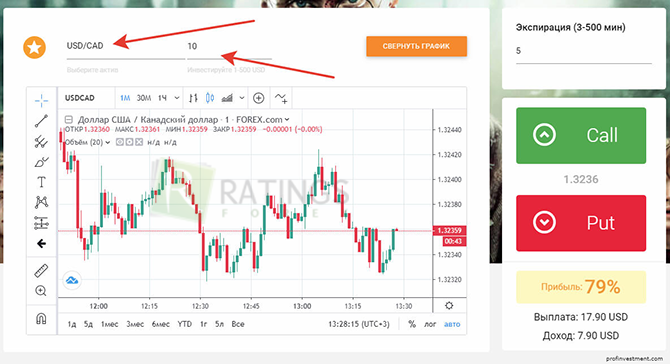Collapse the chart legend minus box
This screenshot has width=670, height=364.
68,120
